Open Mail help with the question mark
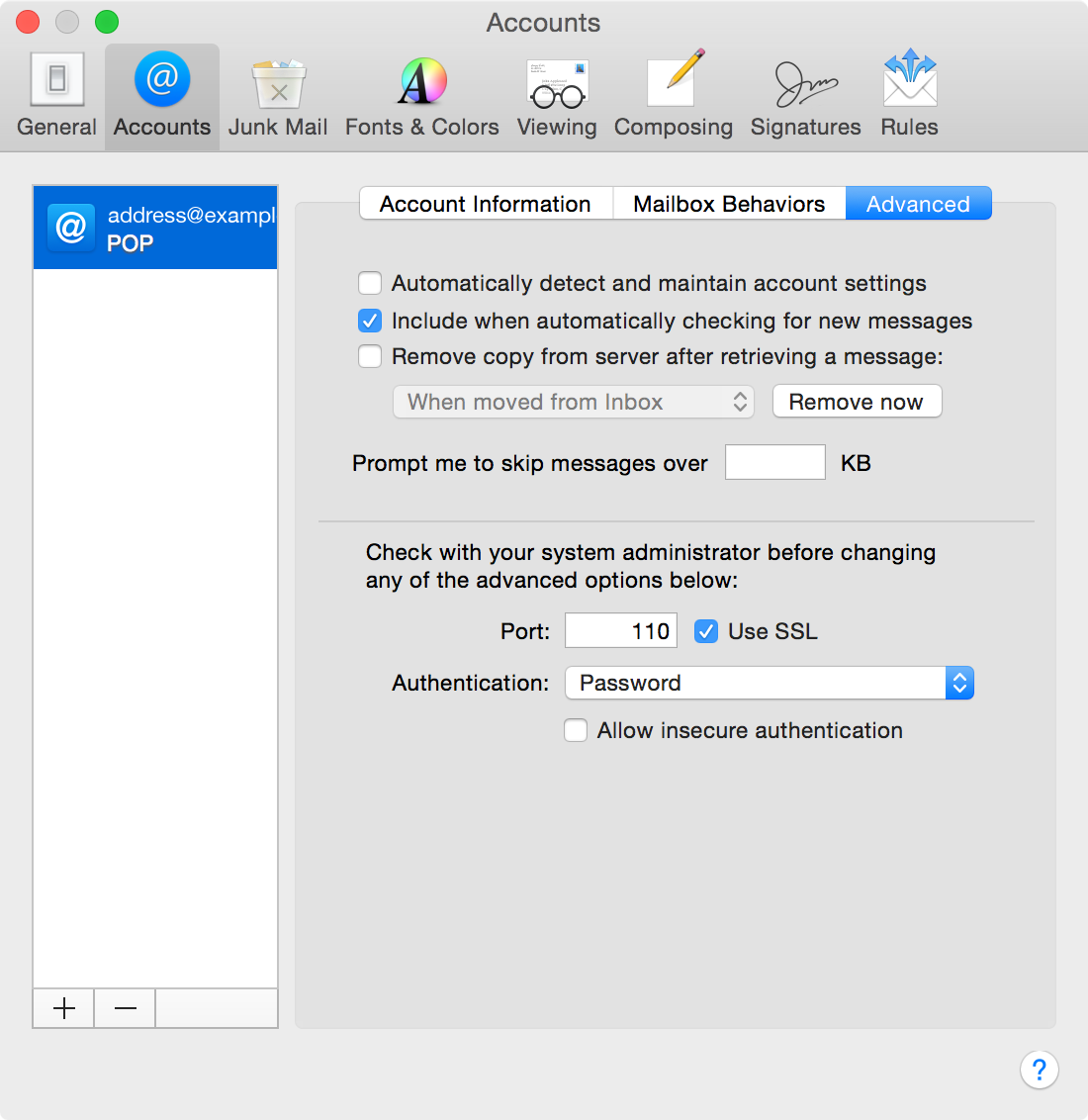This screenshot has width=1088, height=1120. (x=1039, y=1070)
